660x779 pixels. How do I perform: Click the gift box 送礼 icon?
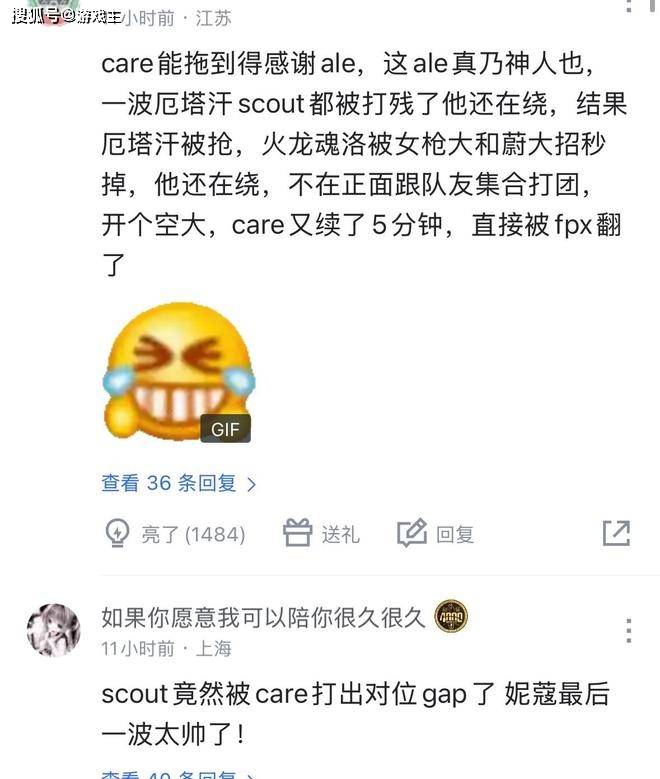click(x=297, y=533)
